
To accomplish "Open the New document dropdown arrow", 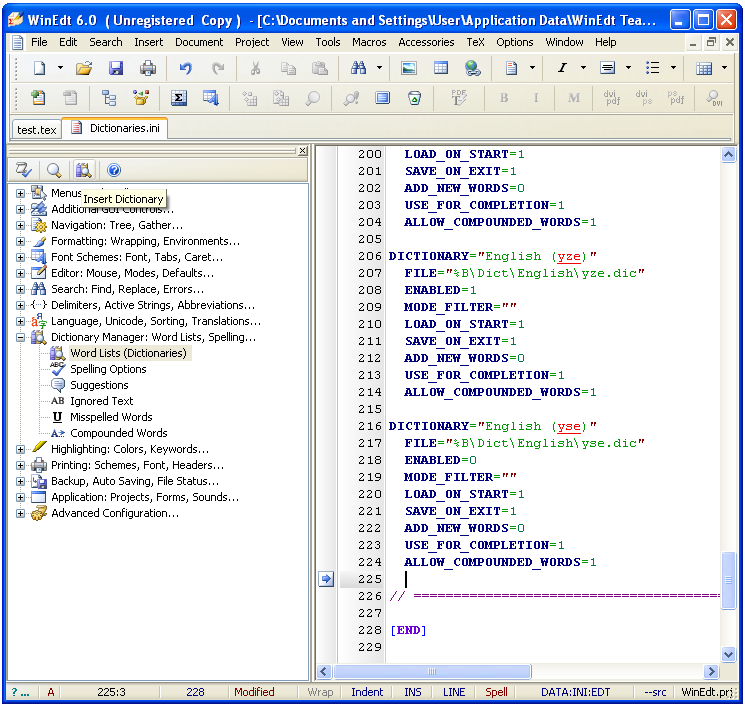I will click(60, 68).
